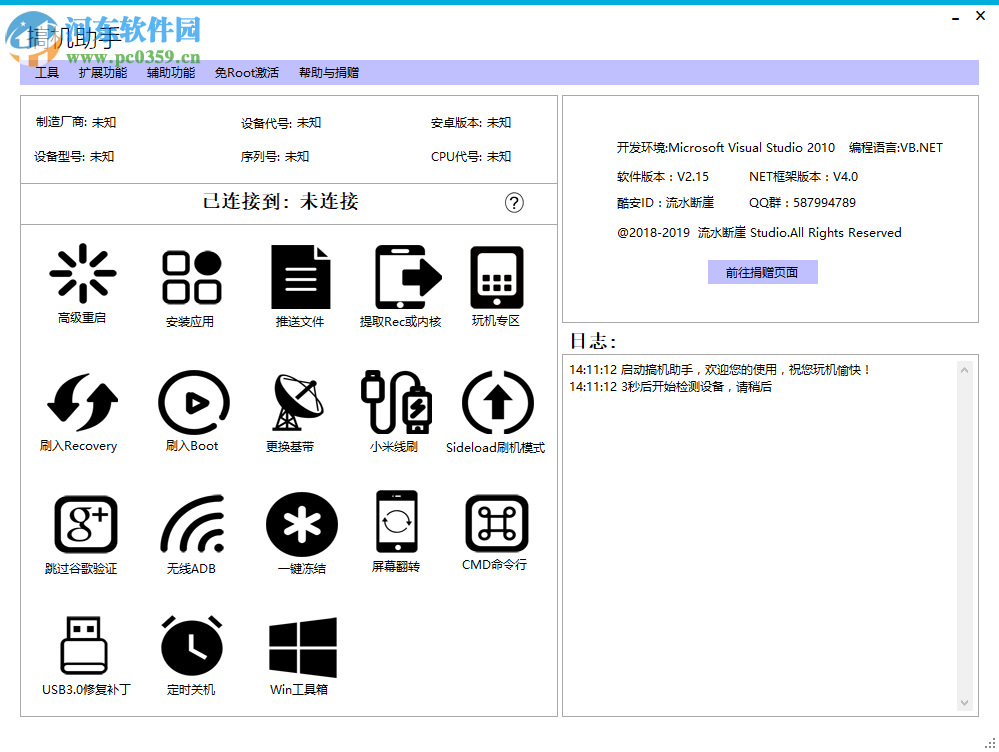Image resolution: width=999 pixels, height=752 pixels.
Task: Launch 刷入Recovery flashing tool
Action: (x=83, y=402)
